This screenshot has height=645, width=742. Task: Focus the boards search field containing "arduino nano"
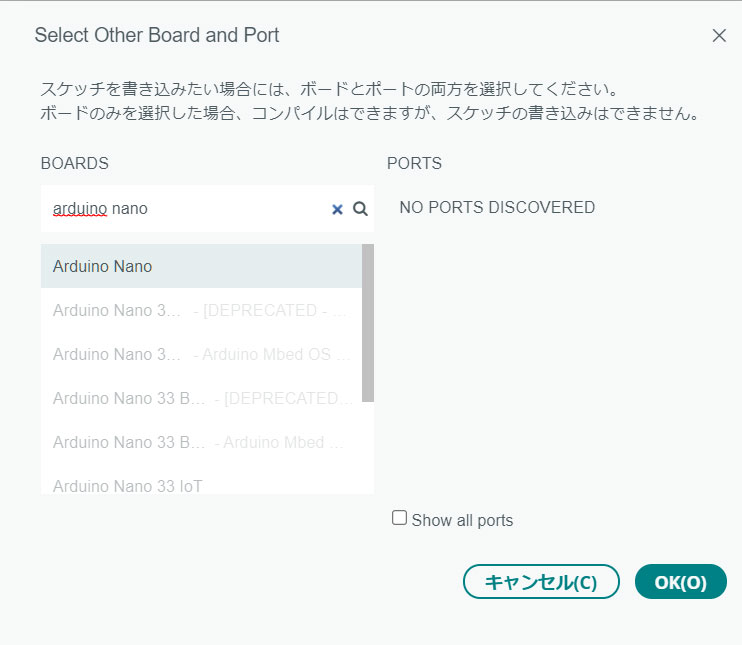[207, 209]
